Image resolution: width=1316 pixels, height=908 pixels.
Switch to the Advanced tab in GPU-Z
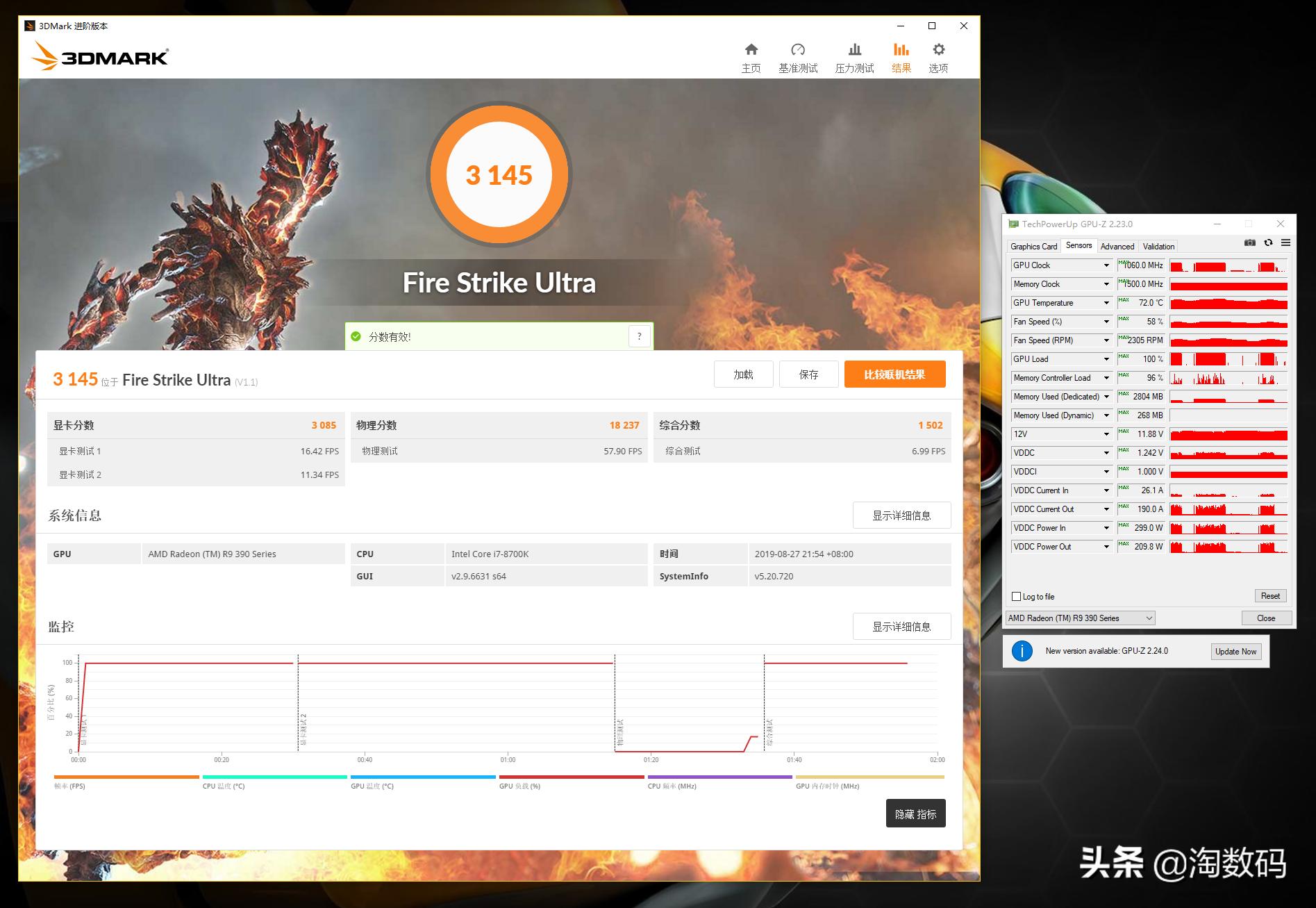[1117, 246]
